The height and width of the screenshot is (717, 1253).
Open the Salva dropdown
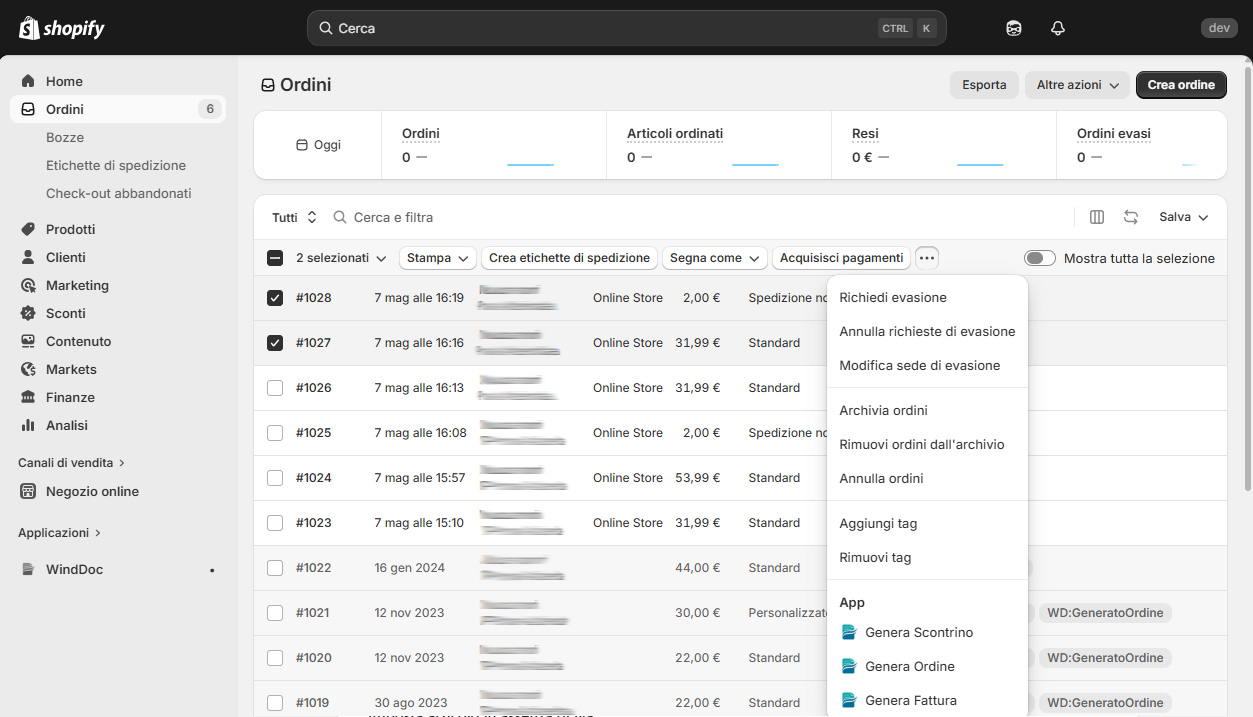1184,217
